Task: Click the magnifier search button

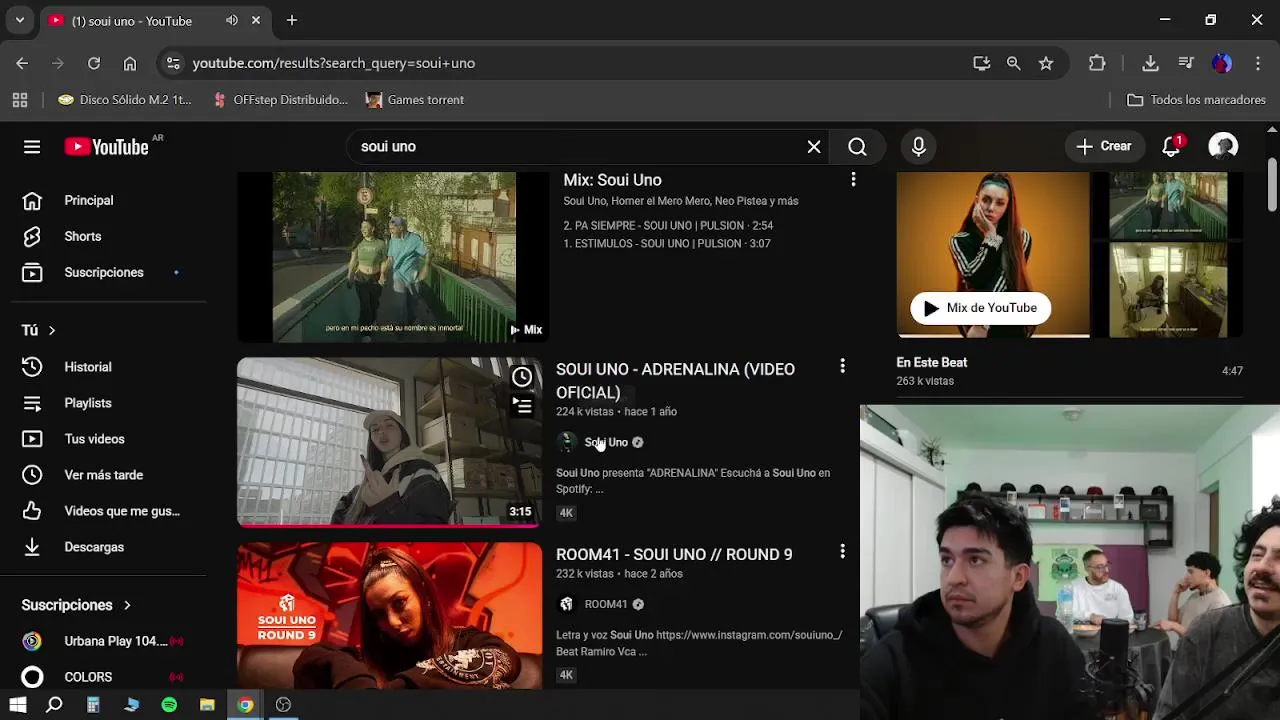Action: tap(857, 147)
